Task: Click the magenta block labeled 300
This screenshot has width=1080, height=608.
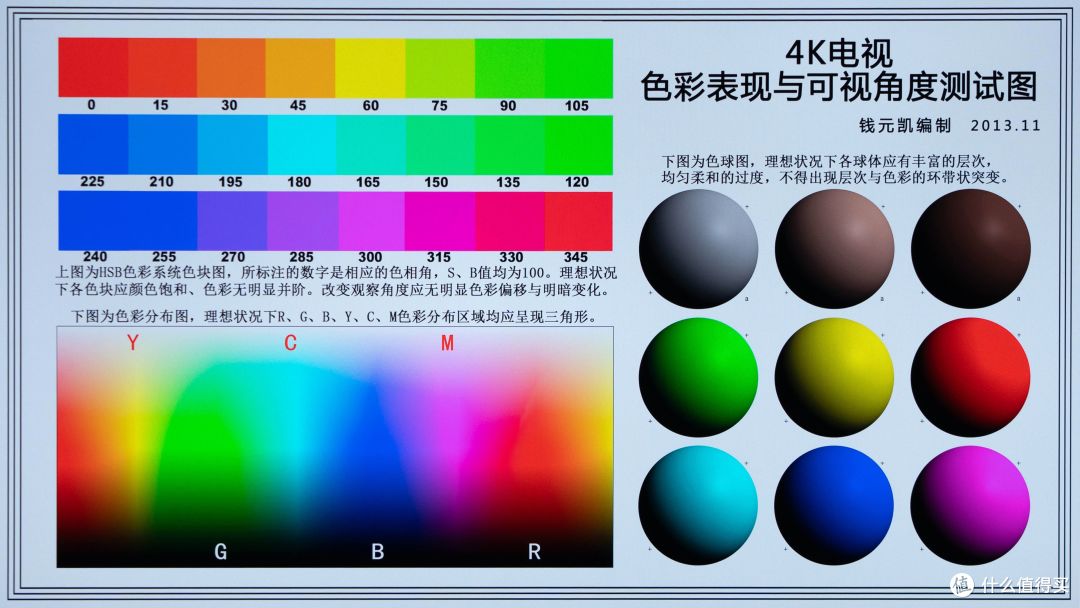Action: pos(371,221)
